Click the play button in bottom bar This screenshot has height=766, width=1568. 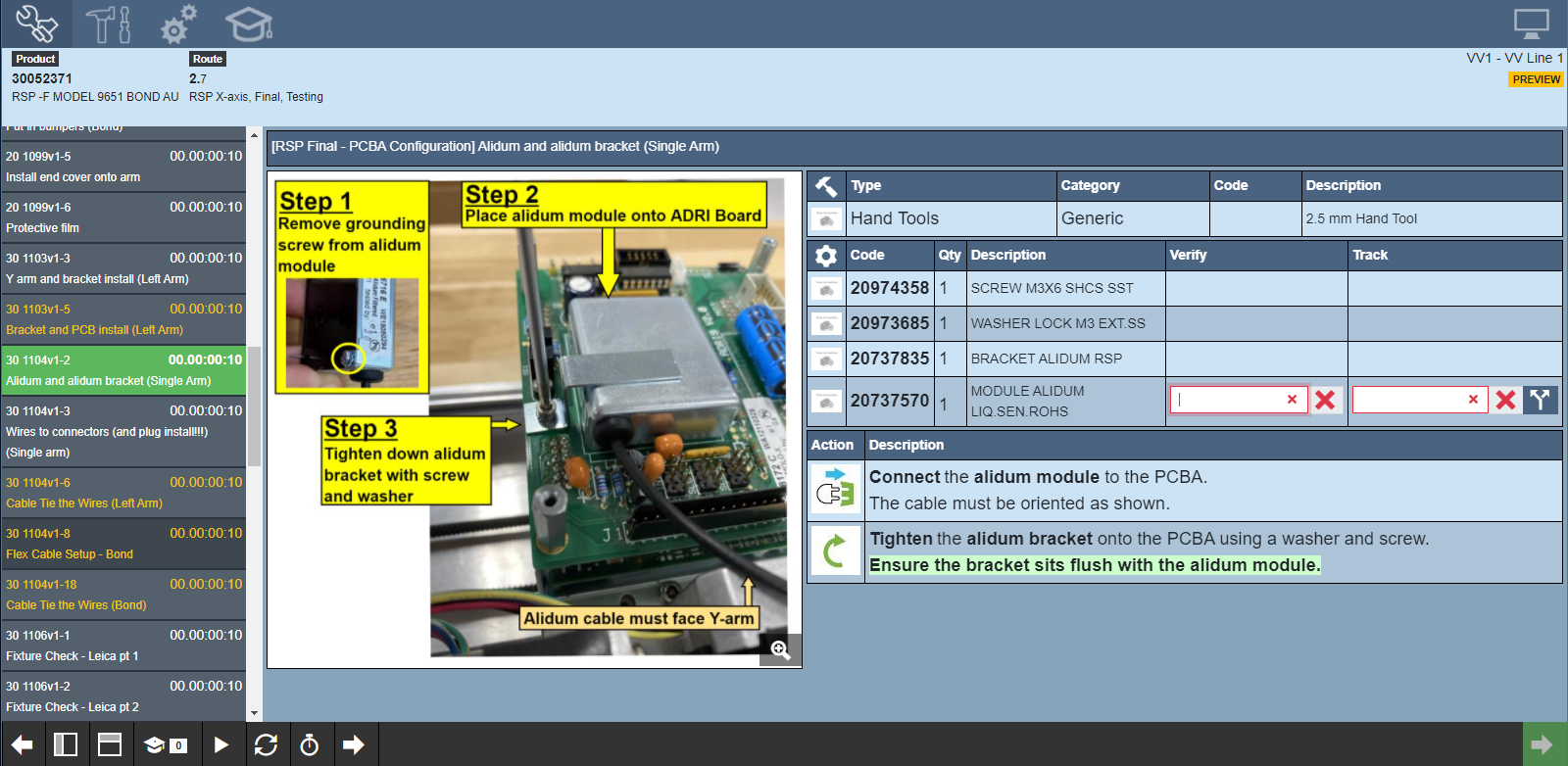(221, 745)
